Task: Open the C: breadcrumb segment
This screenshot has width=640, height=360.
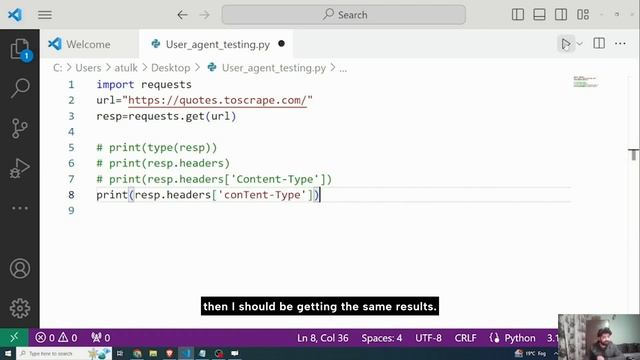Action: pos(58,68)
